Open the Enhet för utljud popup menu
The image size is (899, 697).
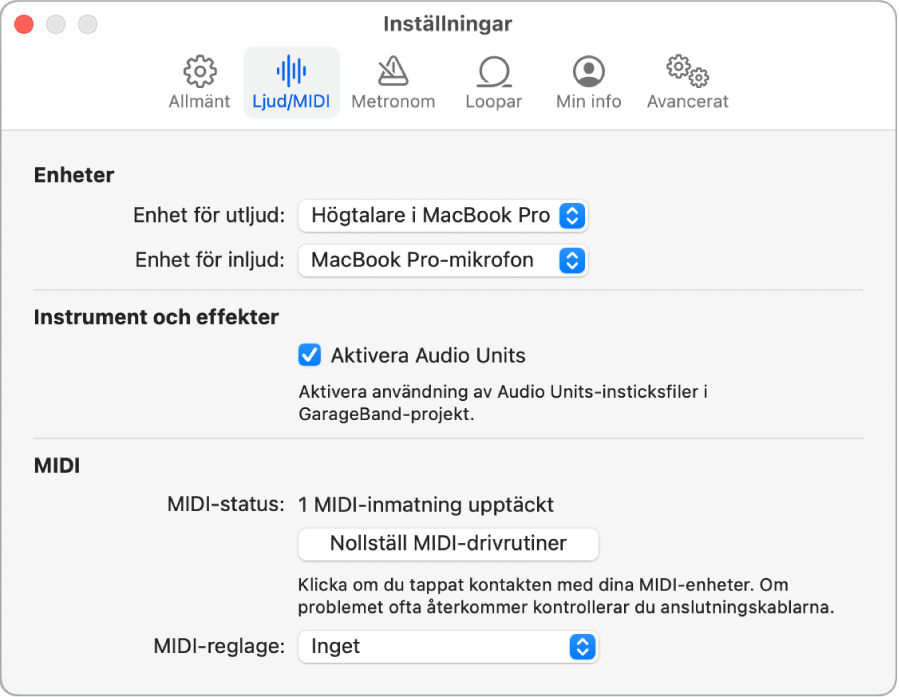pos(442,215)
